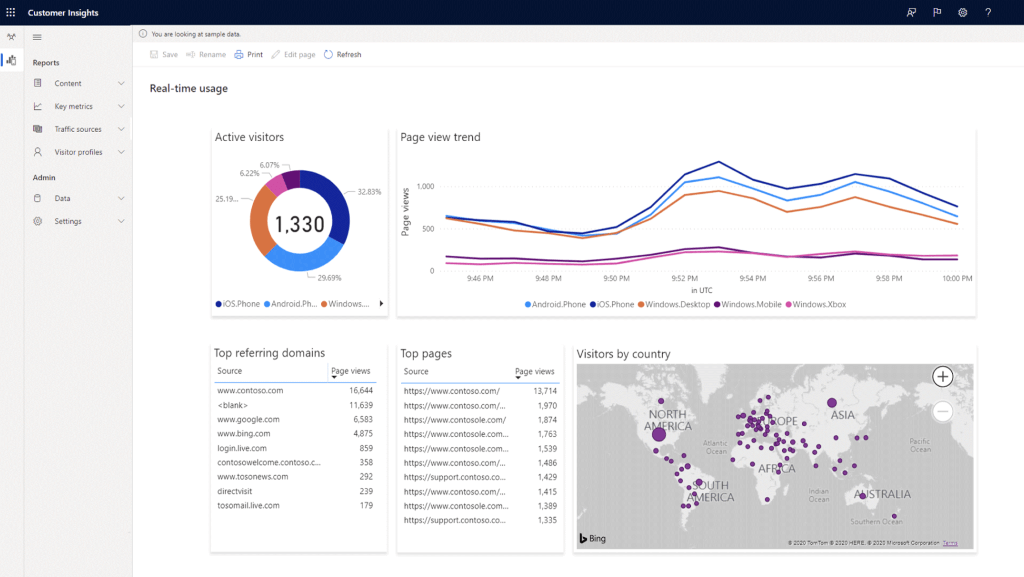The height and width of the screenshot is (577, 1024).
Task: Open the Settings gear in top bar
Action: [963, 12]
